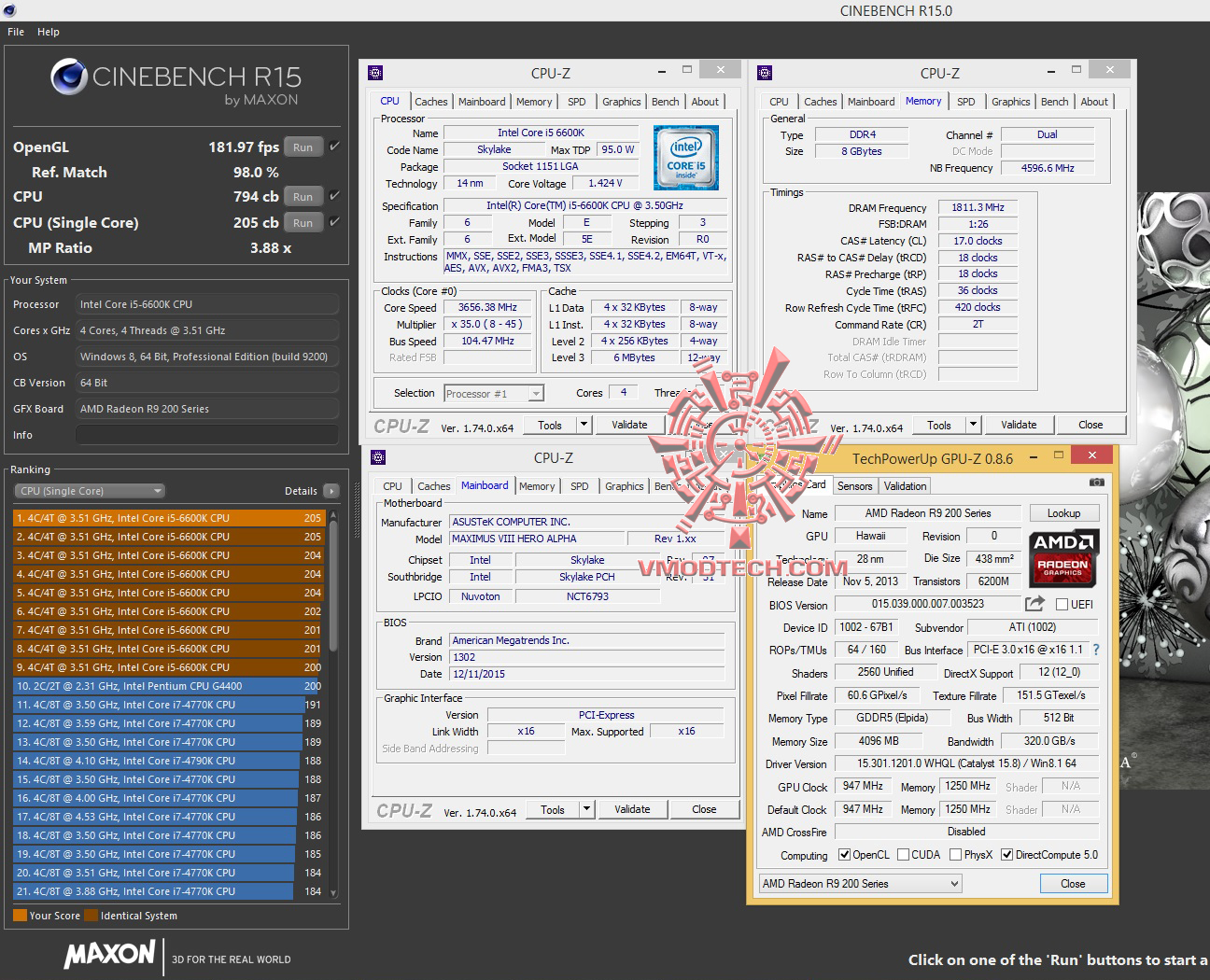
Task: Switch to the SPD tab in the CPU-Z Memory window
Action: [966, 102]
